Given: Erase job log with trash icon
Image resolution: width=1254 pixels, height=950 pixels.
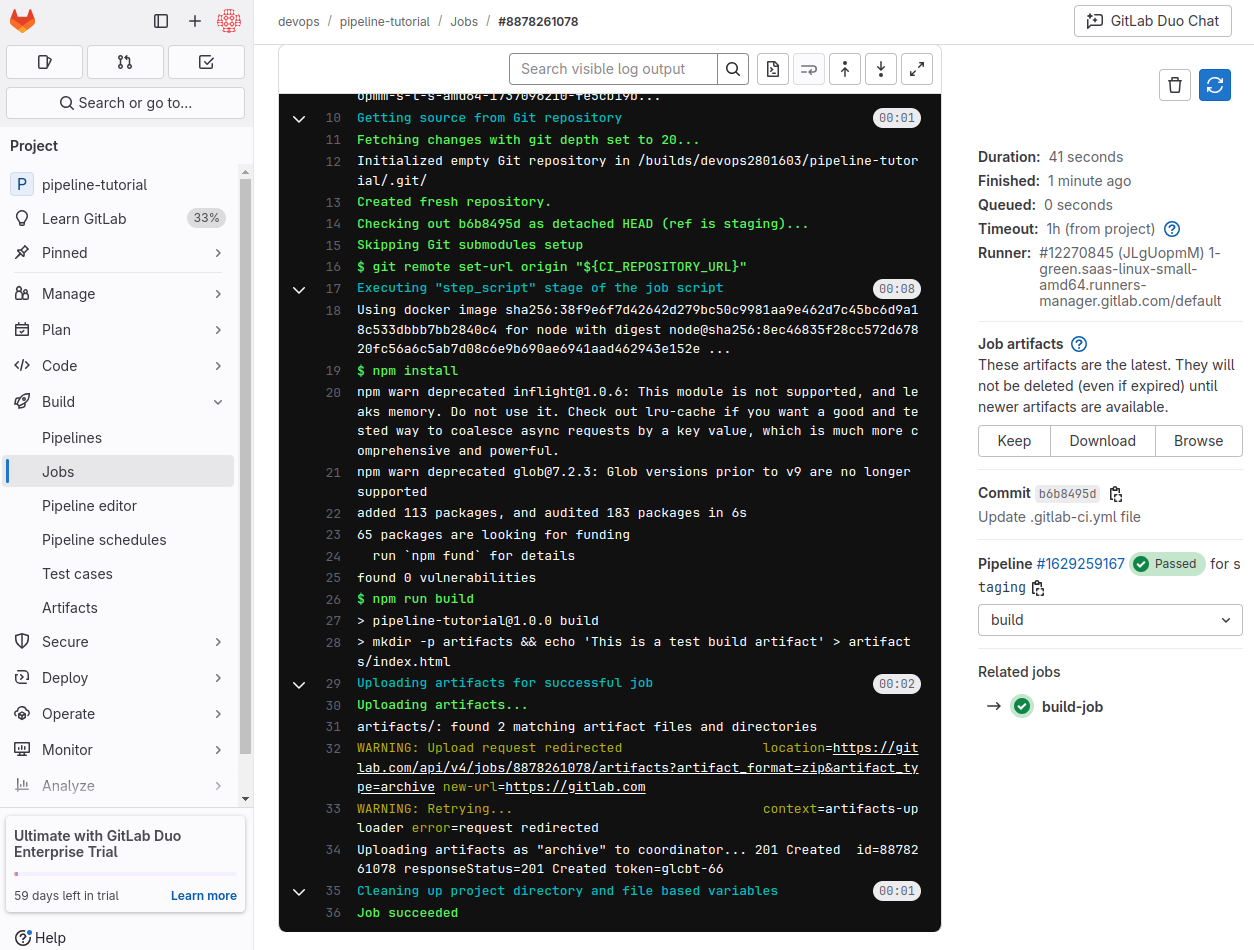Looking at the screenshot, I should pyautogui.click(x=1175, y=85).
